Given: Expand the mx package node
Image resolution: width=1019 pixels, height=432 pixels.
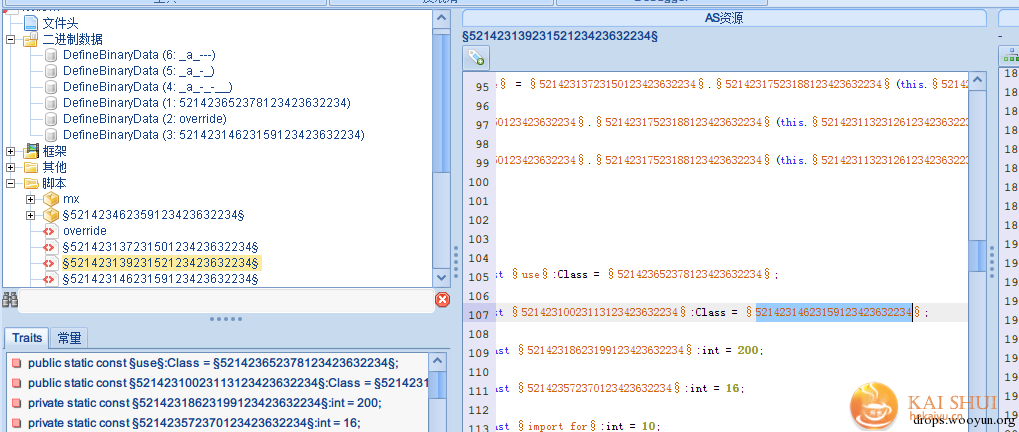Looking at the screenshot, I should (x=31, y=199).
